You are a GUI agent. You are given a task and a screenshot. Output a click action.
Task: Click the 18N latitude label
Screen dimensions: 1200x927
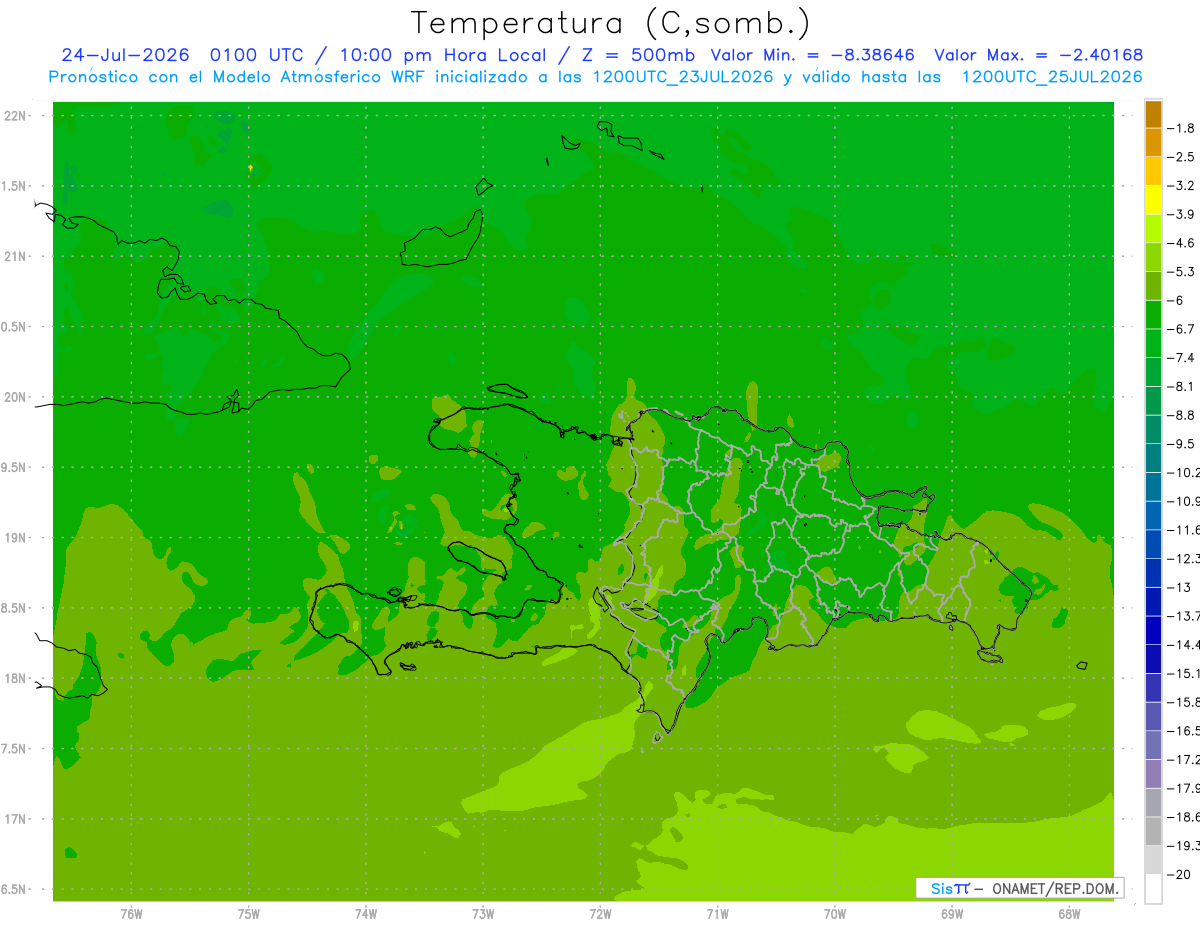[x=16, y=679]
